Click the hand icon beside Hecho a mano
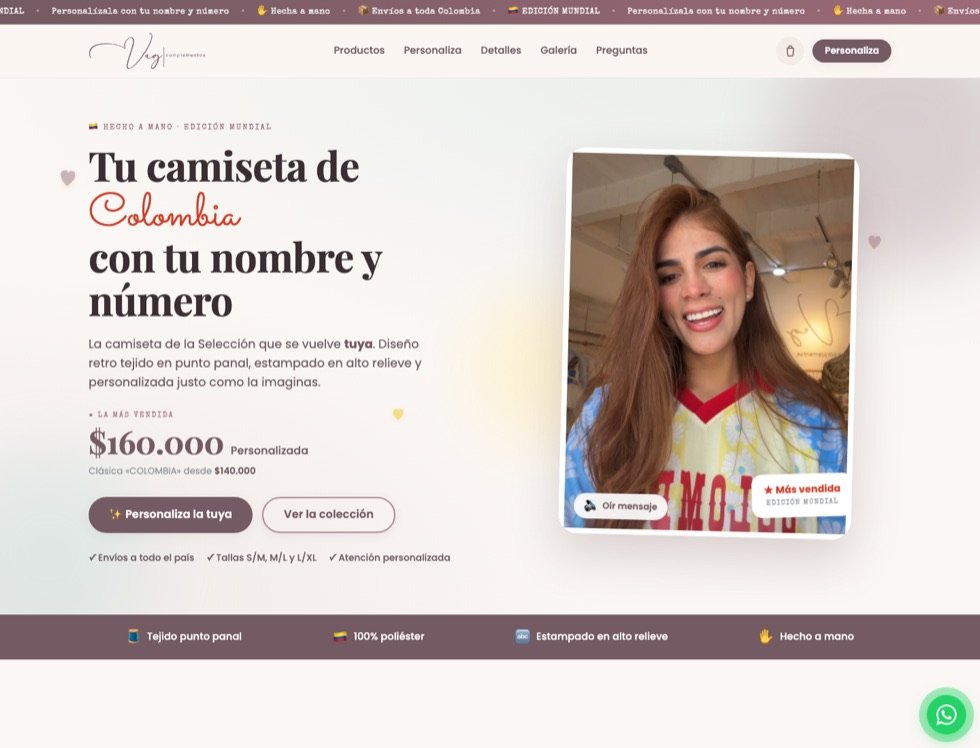The image size is (980, 748). [766, 636]
